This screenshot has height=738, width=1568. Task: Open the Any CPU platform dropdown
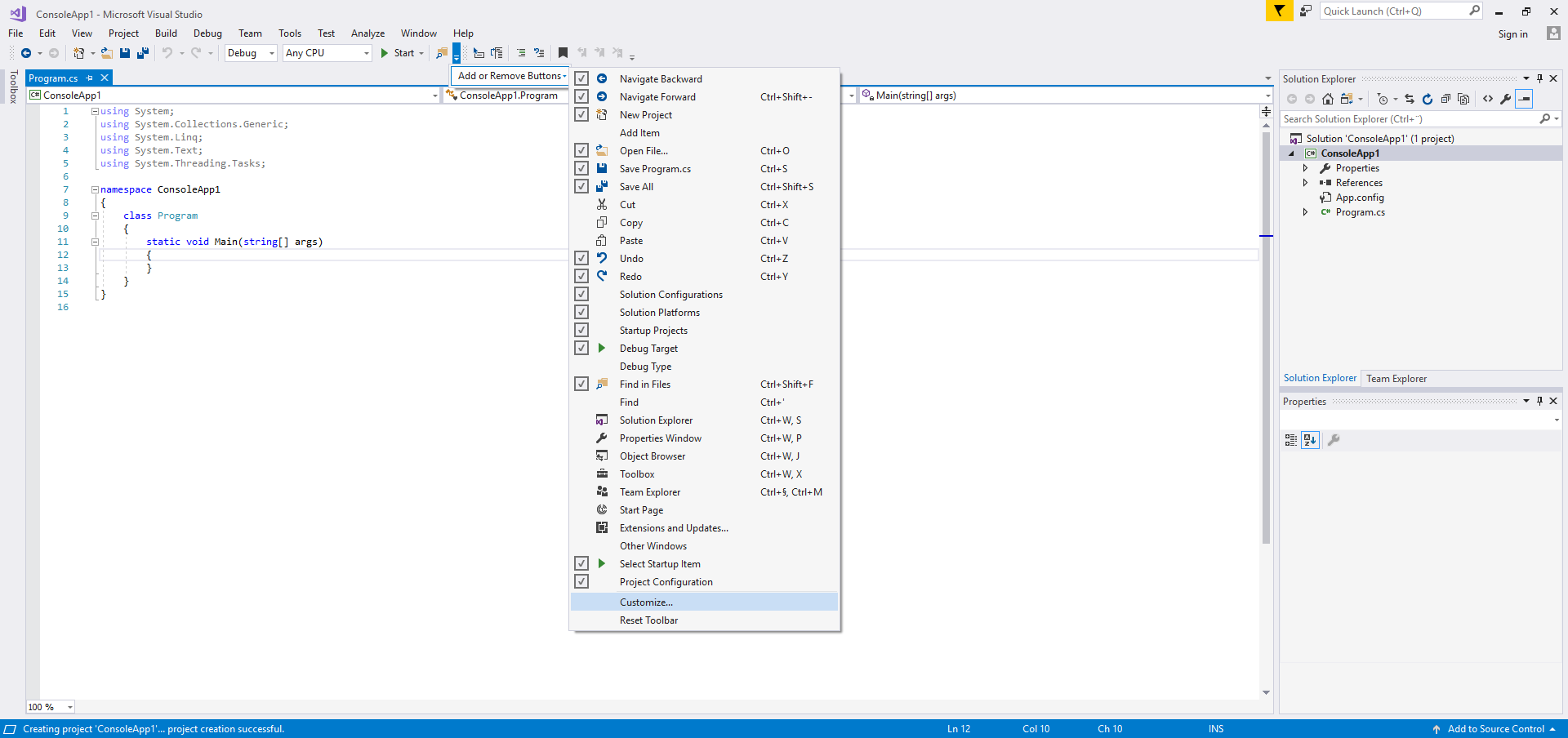[x=327, y=53]
